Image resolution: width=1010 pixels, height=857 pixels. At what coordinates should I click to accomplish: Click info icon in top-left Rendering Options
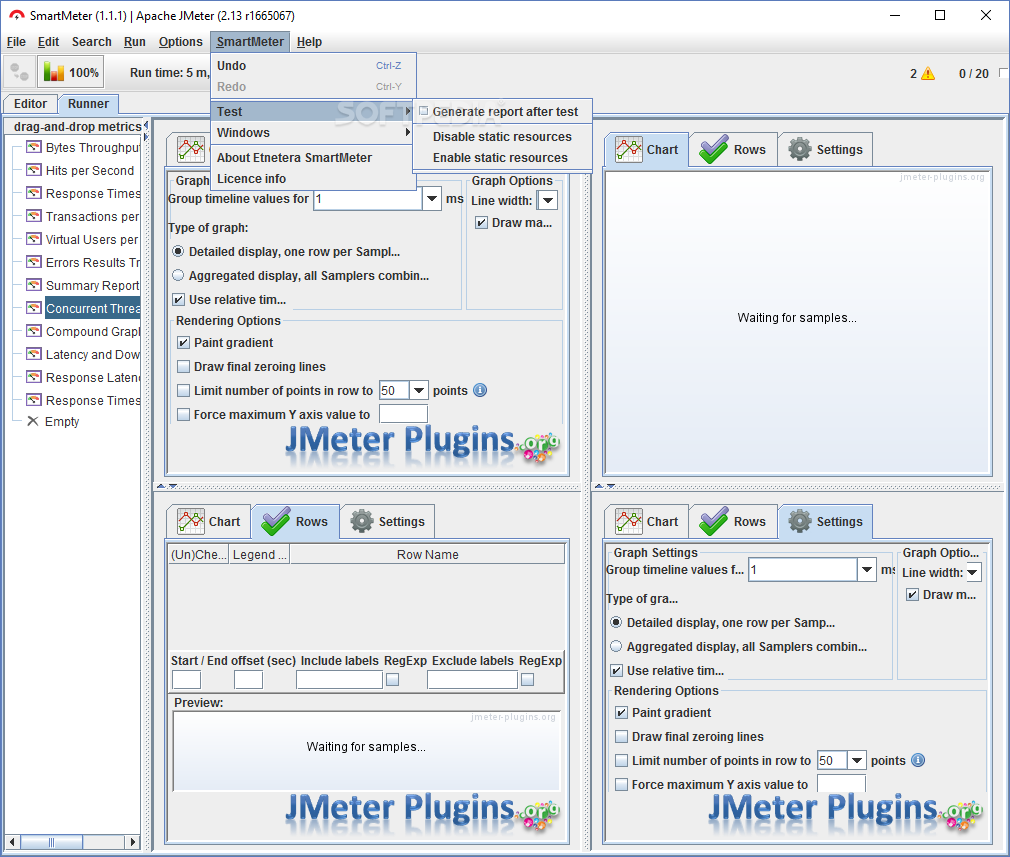coord(480,390)
